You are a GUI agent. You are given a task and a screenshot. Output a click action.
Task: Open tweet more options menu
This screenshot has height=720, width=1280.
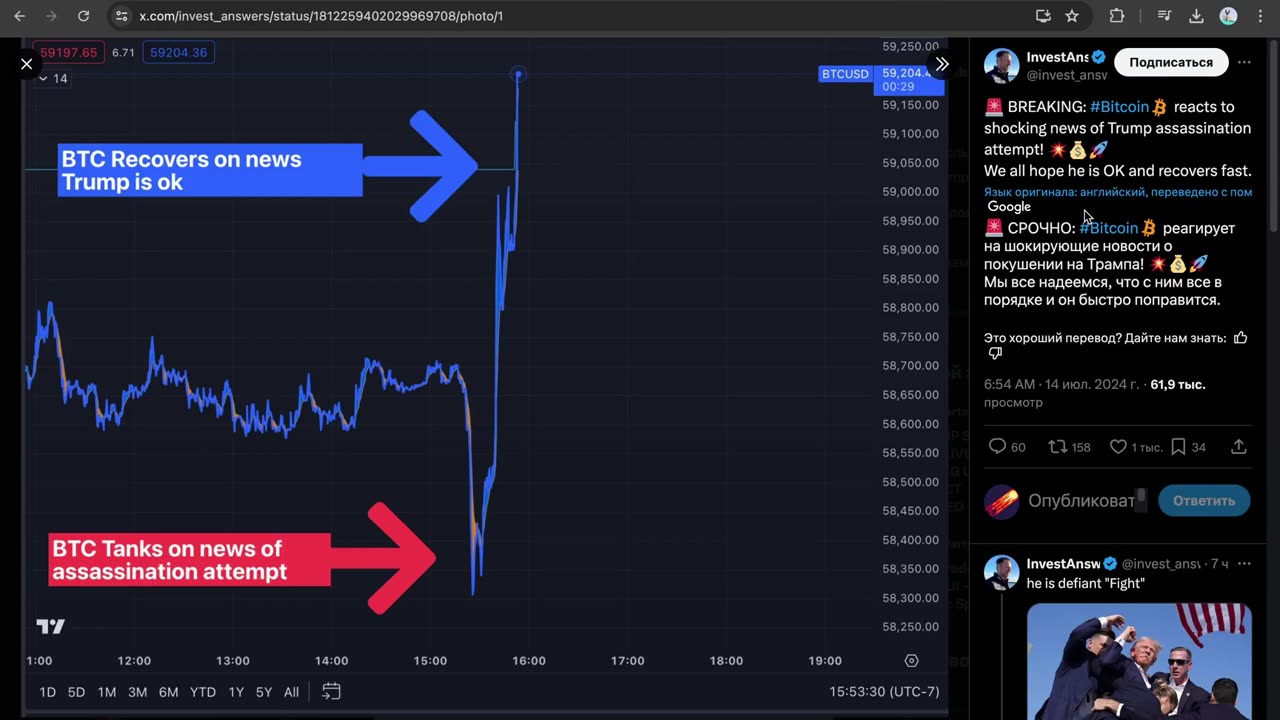pos(1244,62)
